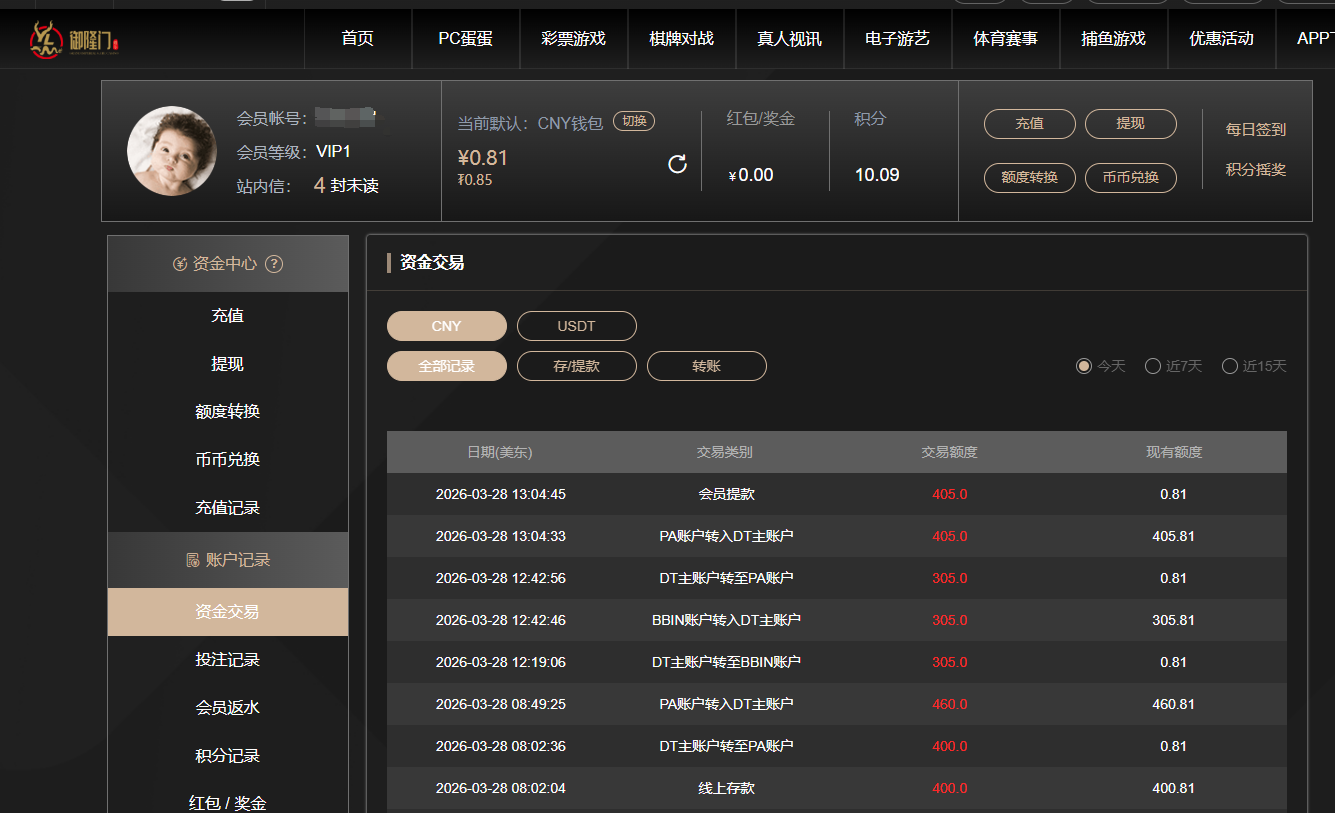Screen dimensions: 1335x813
Task: Click the refresh balance icon
Action: 677,164
